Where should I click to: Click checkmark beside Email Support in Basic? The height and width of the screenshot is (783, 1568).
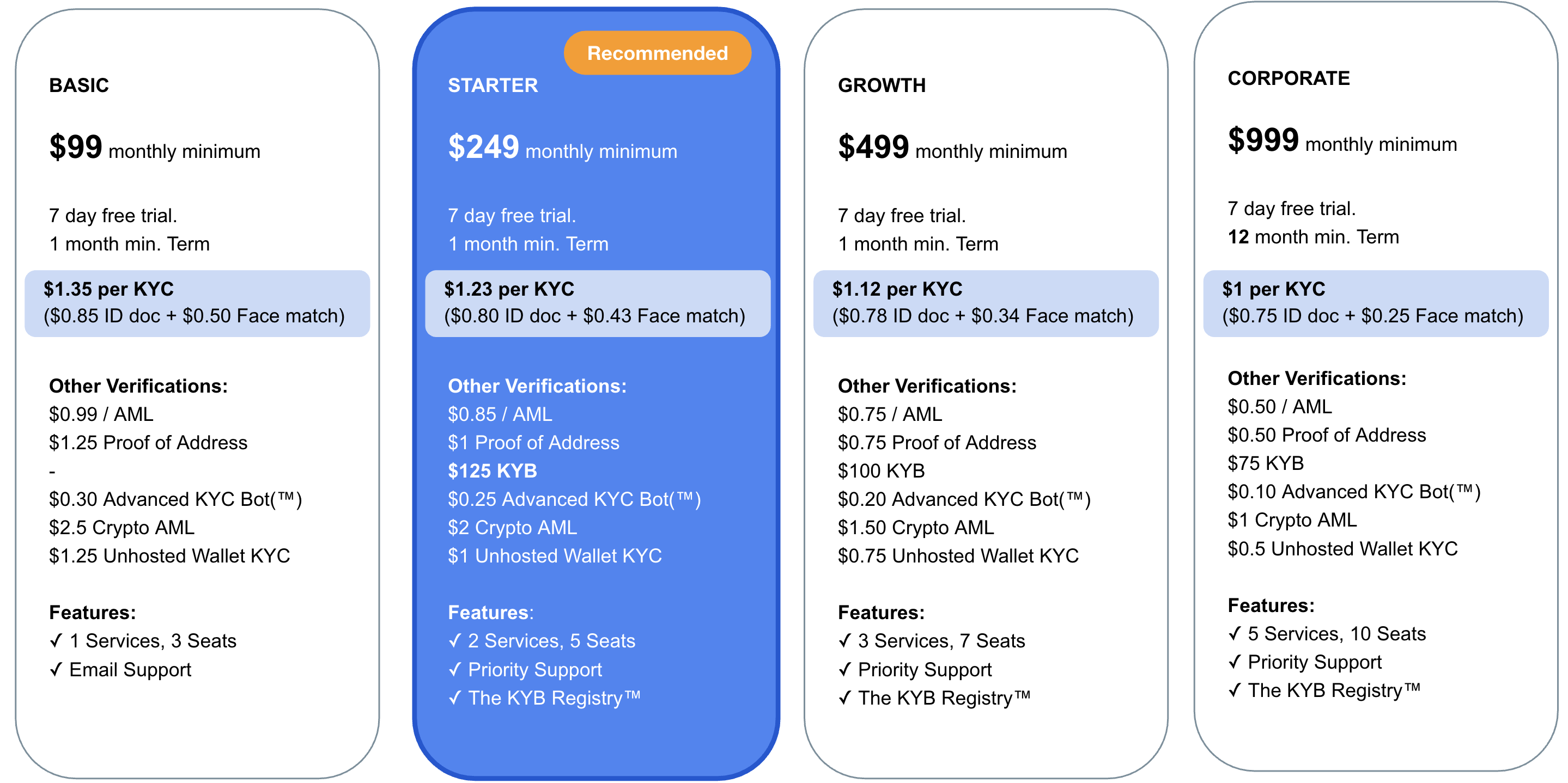[56, 669]
